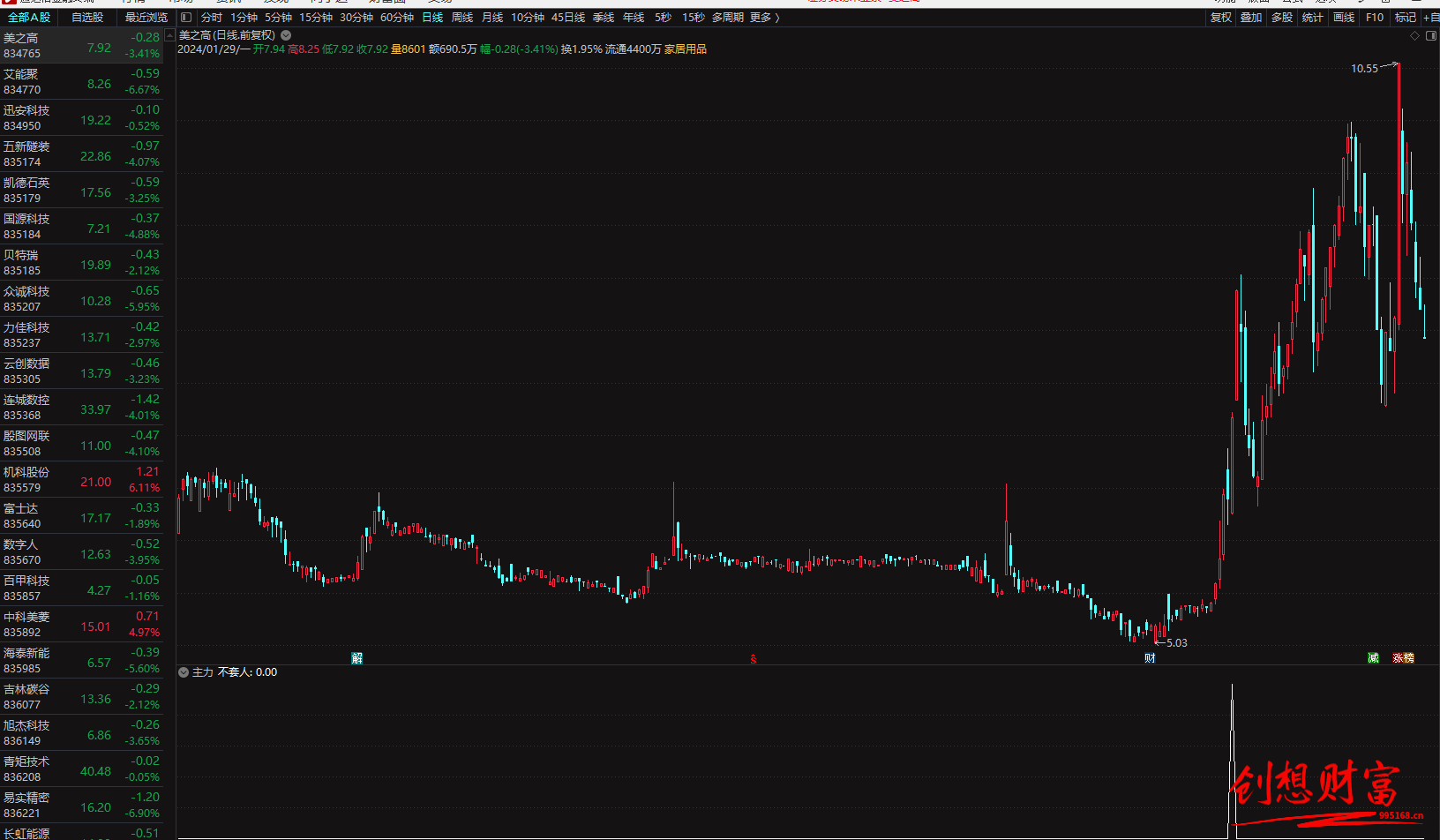1440x840 pixels.
Task: Click the 财 event marker on the timeline
Action: (x=1150, y=658)
